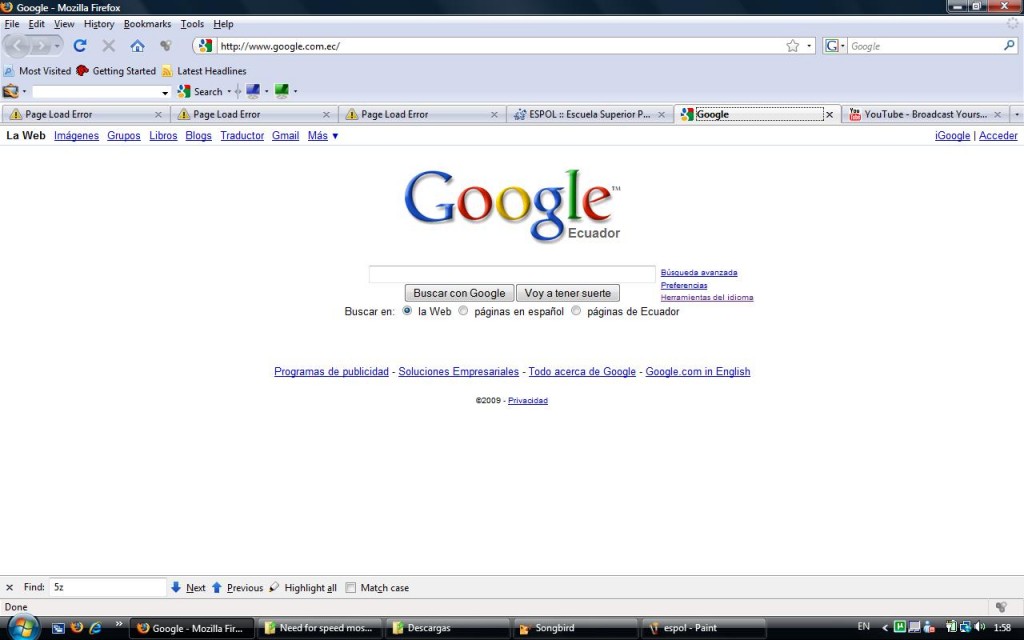Screen dimensions: 1024x640
Task: Select 'páginas de Ecuador' radio button
Action: click(x=575, y=311)
